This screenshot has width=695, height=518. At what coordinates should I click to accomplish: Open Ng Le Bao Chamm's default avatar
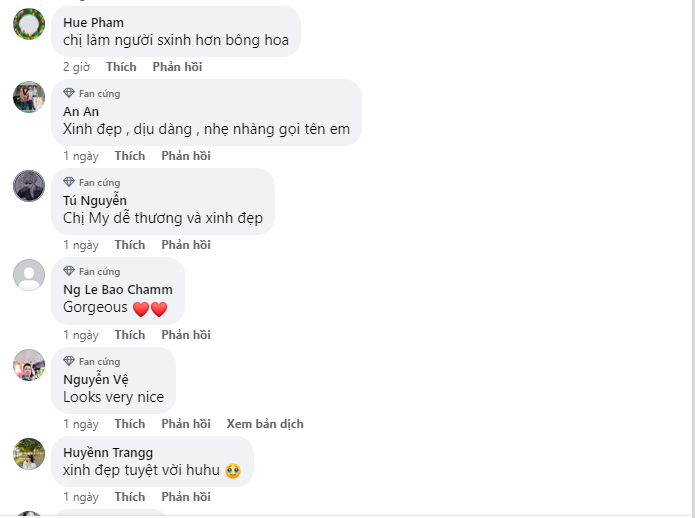click(x=29, y=275)
